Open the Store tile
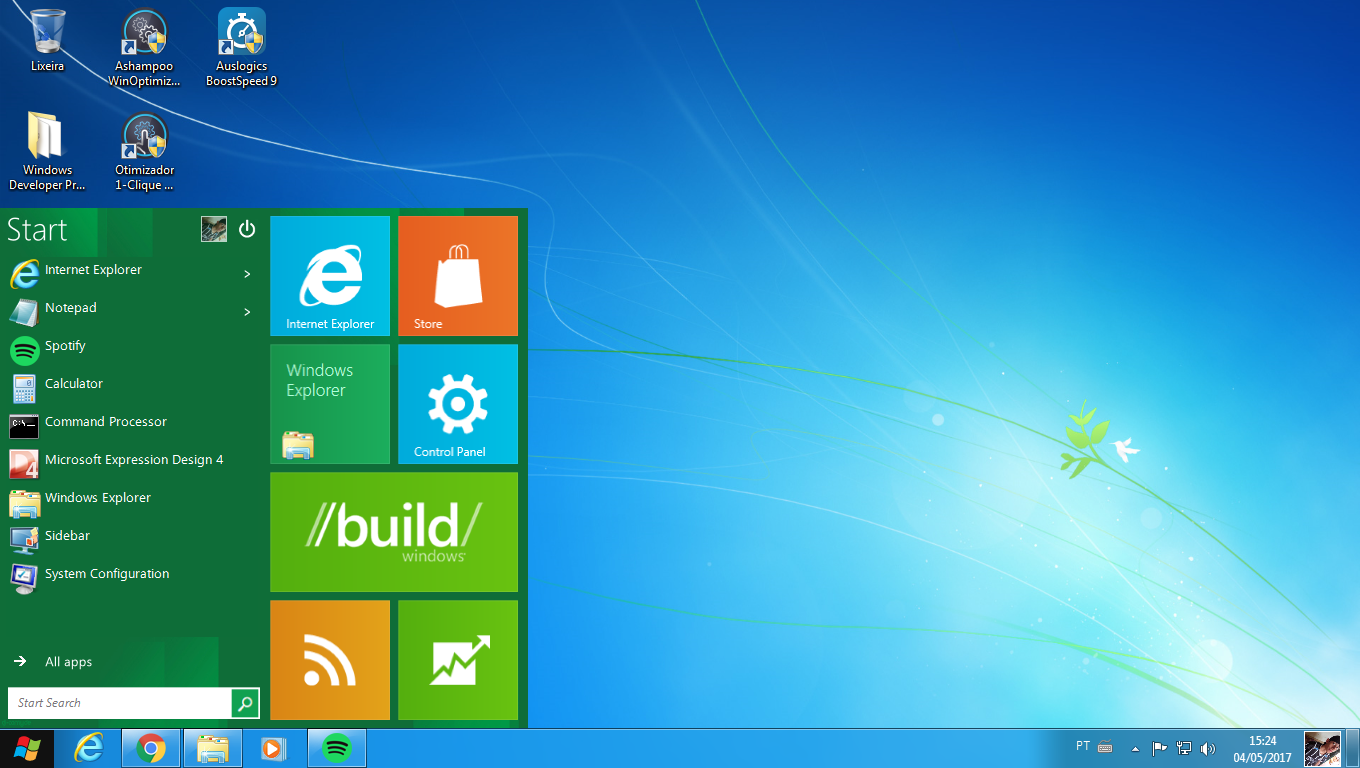Screen dimensions: 1360x768 point(458,276)
